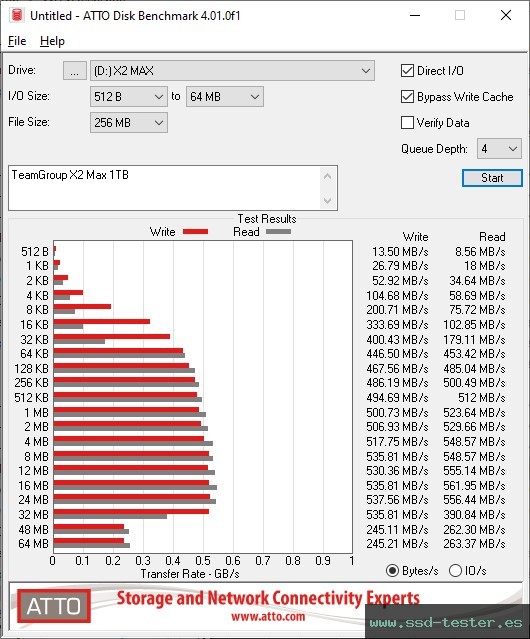
Task: Click the 390.84 MB/s read value
Action: 475,515
